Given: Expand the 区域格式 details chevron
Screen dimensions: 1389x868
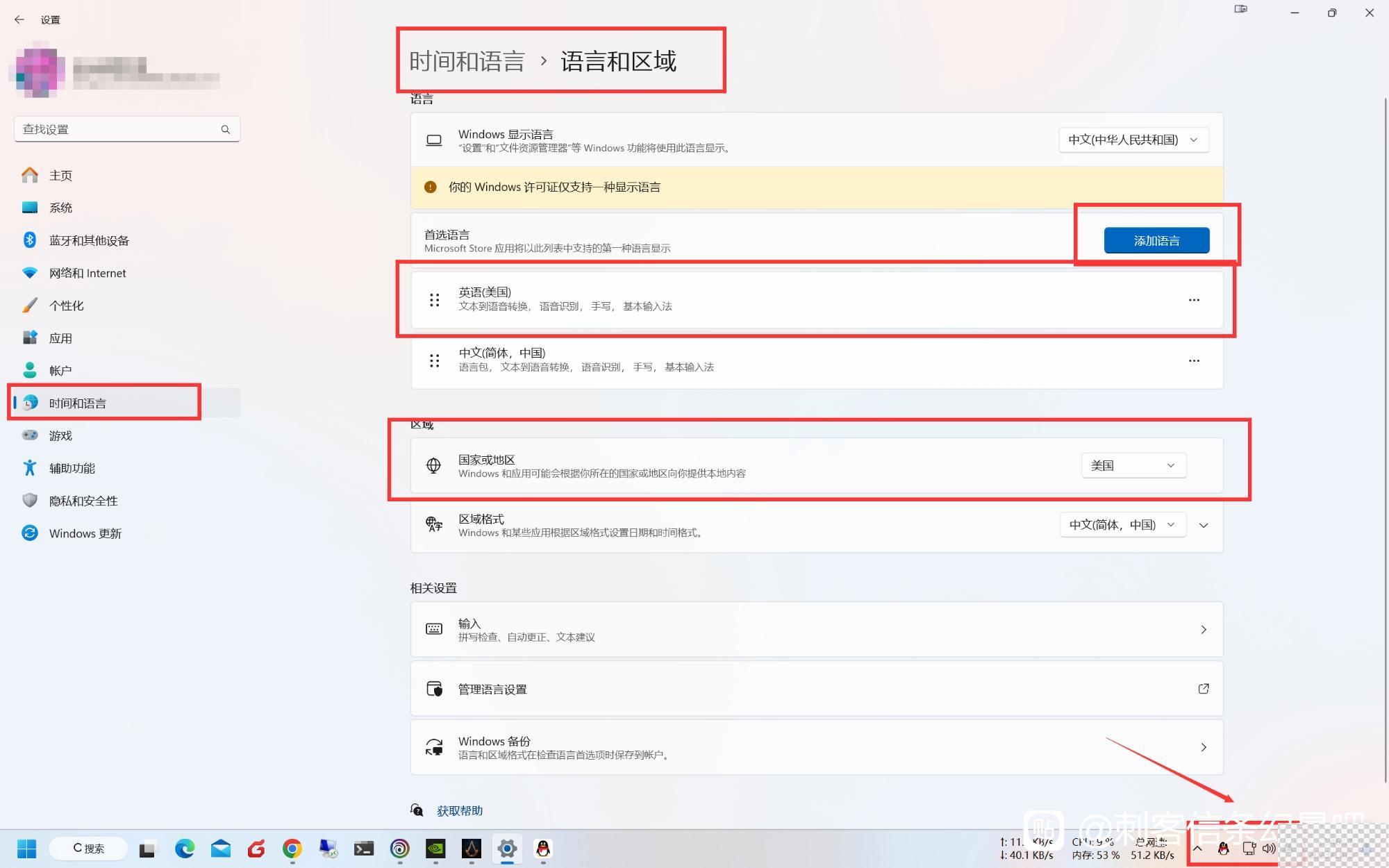Looking at the screenshot, I should 1204,525.
